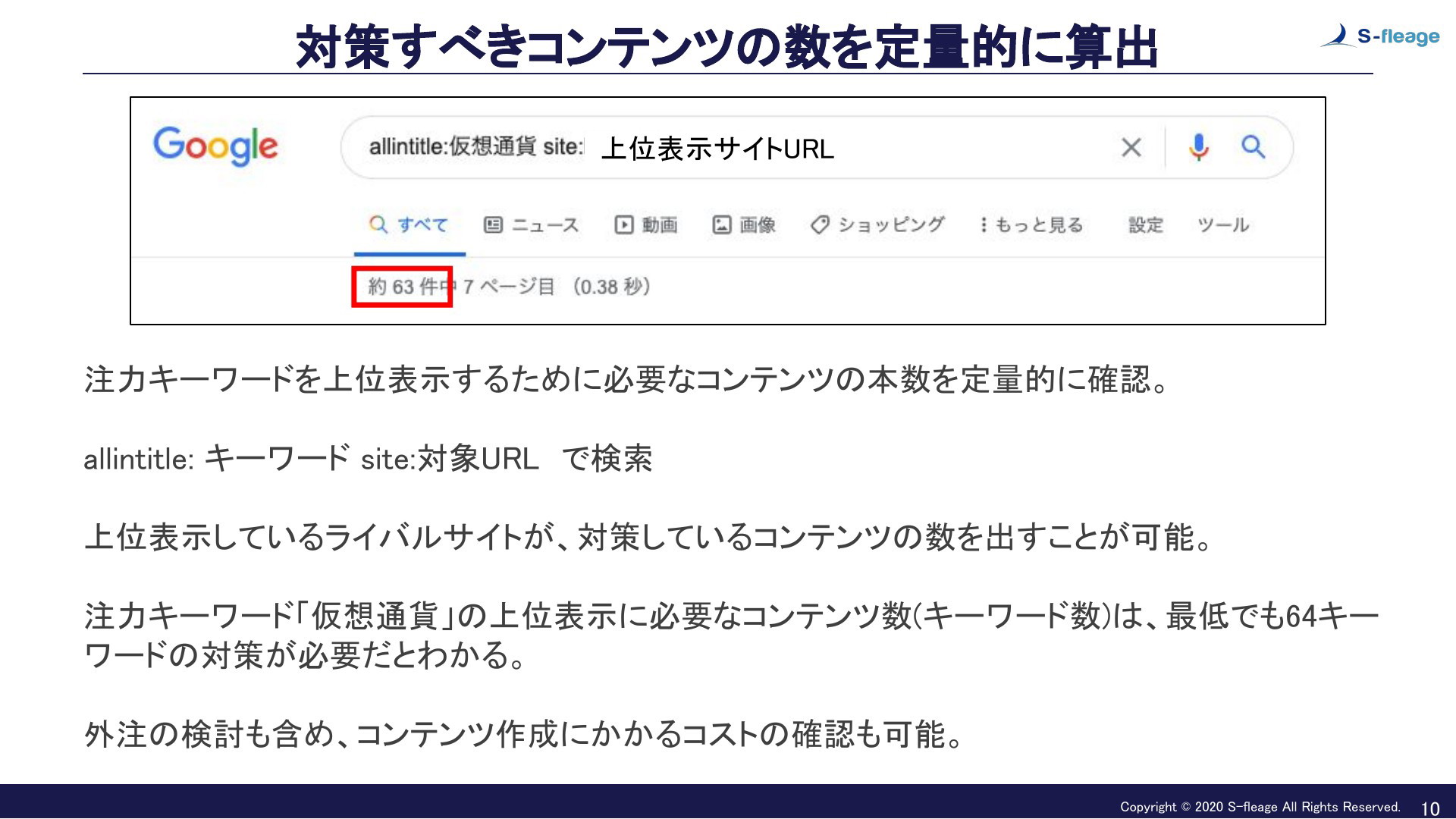Viewport: 1456px width, 819px height.
Task: Expand the もっと見る menu
Action: (1031, 225)
